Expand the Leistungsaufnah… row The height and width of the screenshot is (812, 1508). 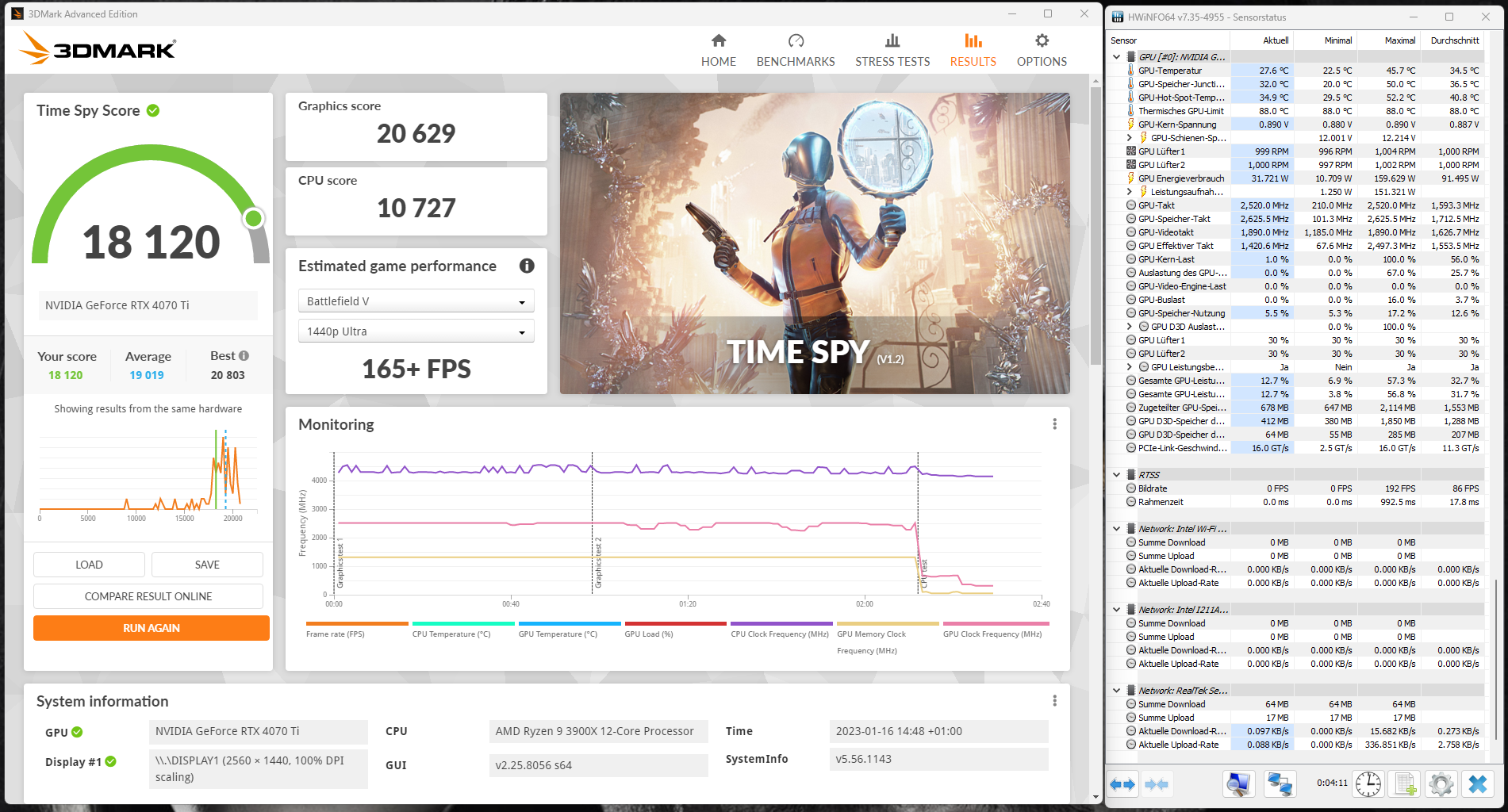pyautogui.click(x=1130, y=192)
